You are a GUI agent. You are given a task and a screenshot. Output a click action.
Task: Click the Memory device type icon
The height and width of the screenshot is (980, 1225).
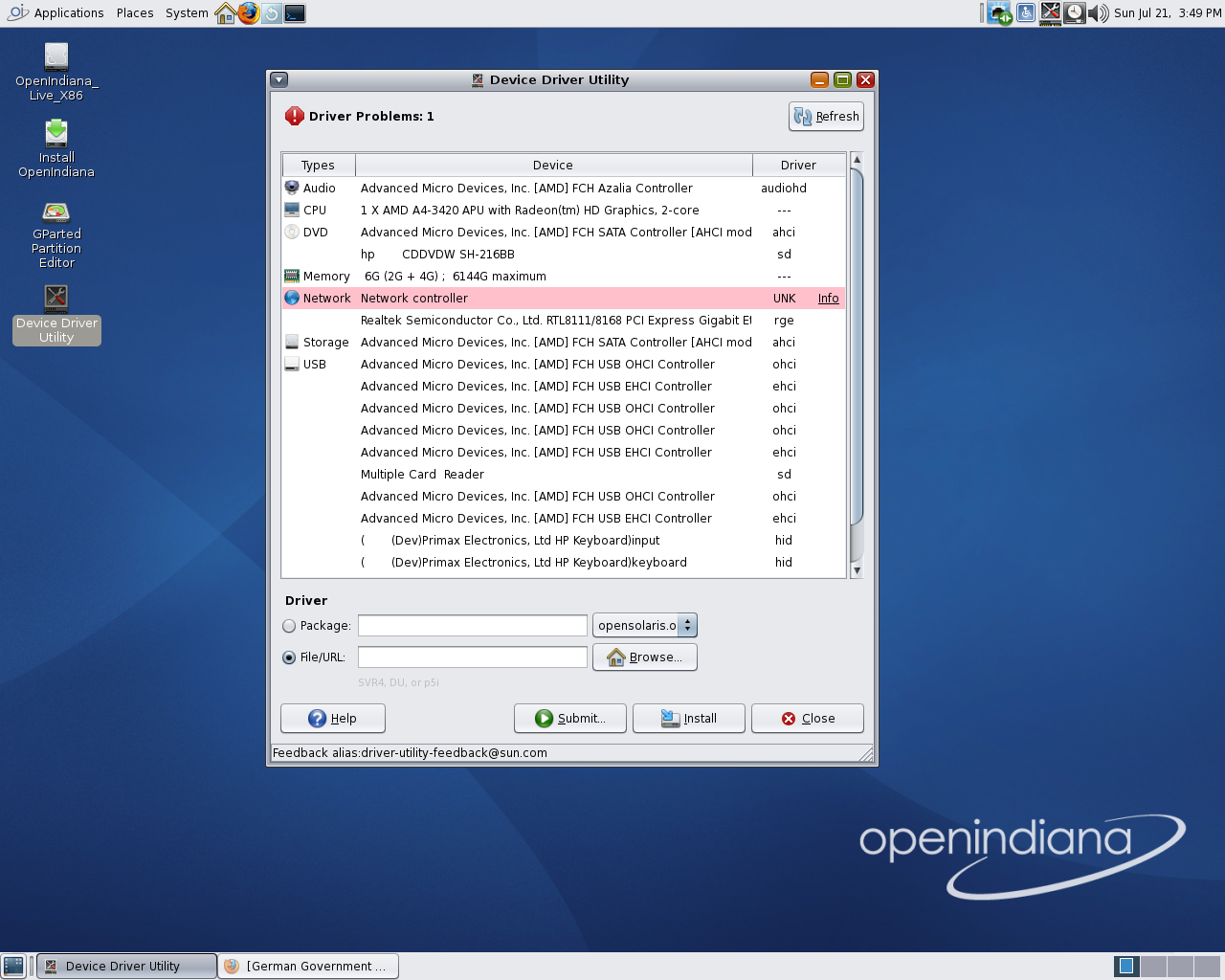(292, 276)
